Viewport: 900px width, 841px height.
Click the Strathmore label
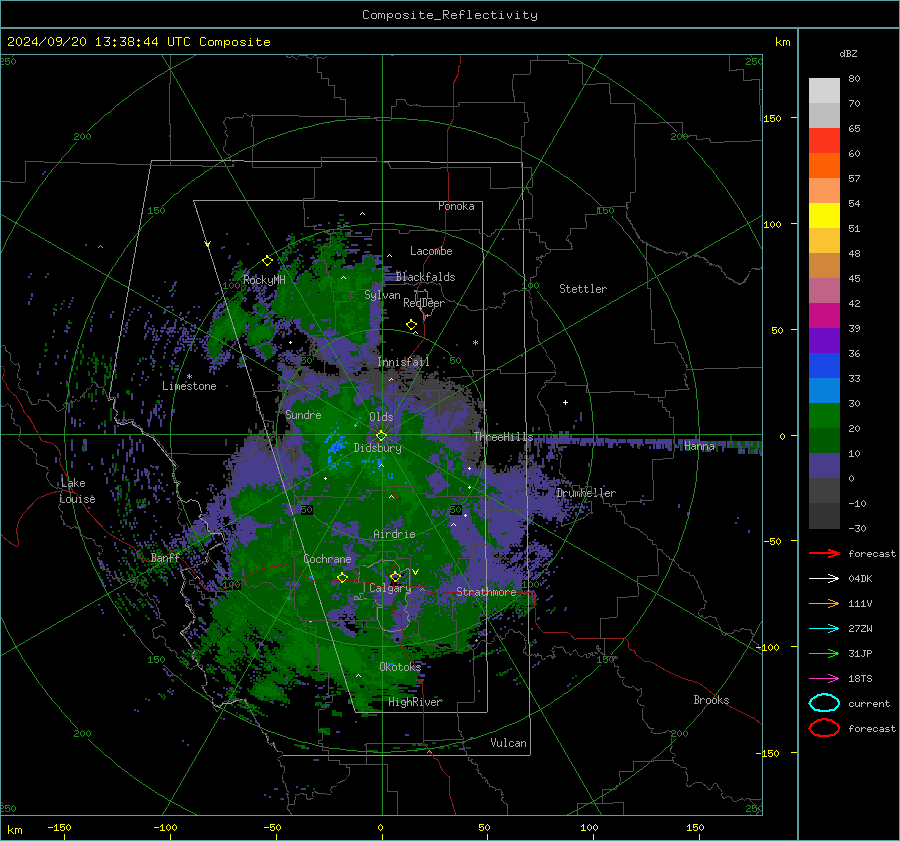click(x=486, y=592)
